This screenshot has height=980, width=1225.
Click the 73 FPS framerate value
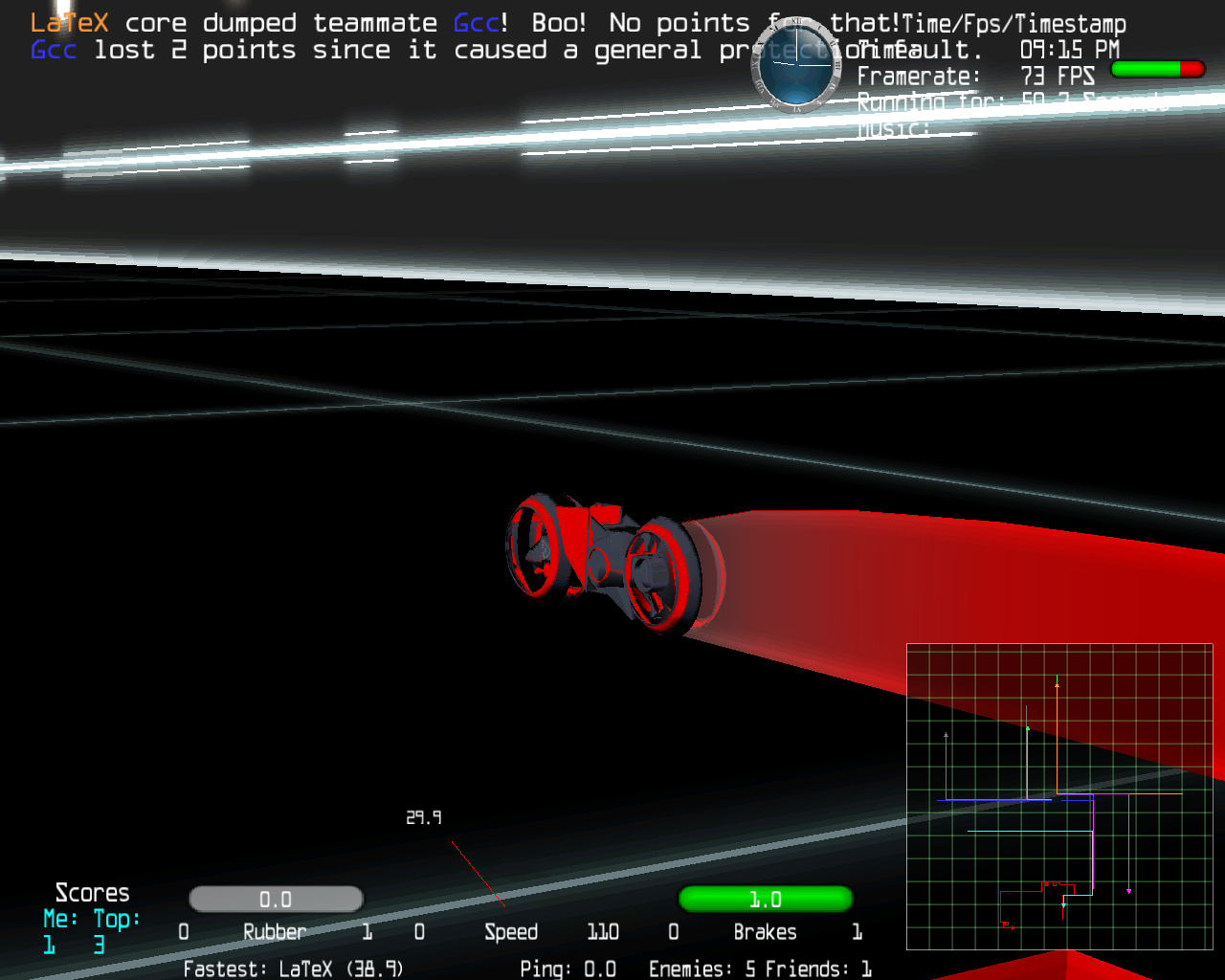click(1057, 76)
